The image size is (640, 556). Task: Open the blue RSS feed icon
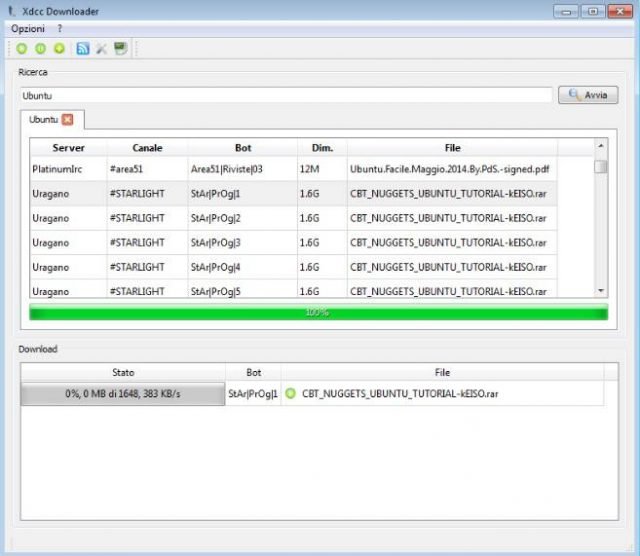(x=83, y=49)
